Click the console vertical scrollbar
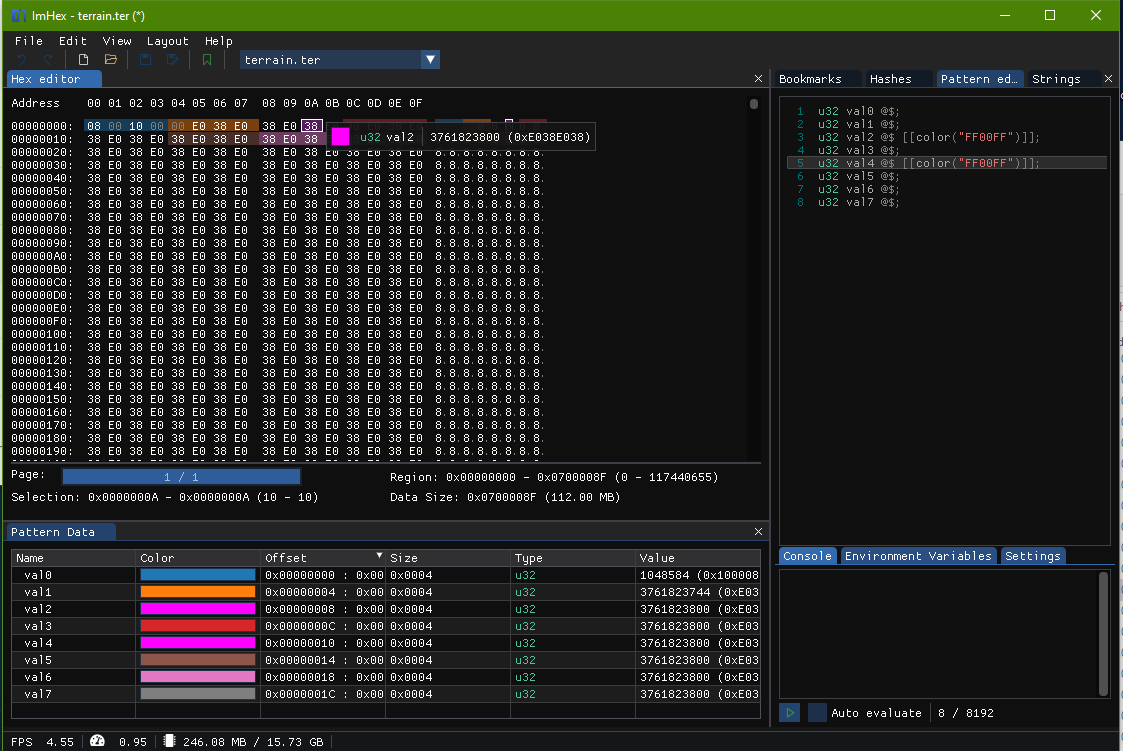This screenshot has height=751, width=1123. 1104,634
